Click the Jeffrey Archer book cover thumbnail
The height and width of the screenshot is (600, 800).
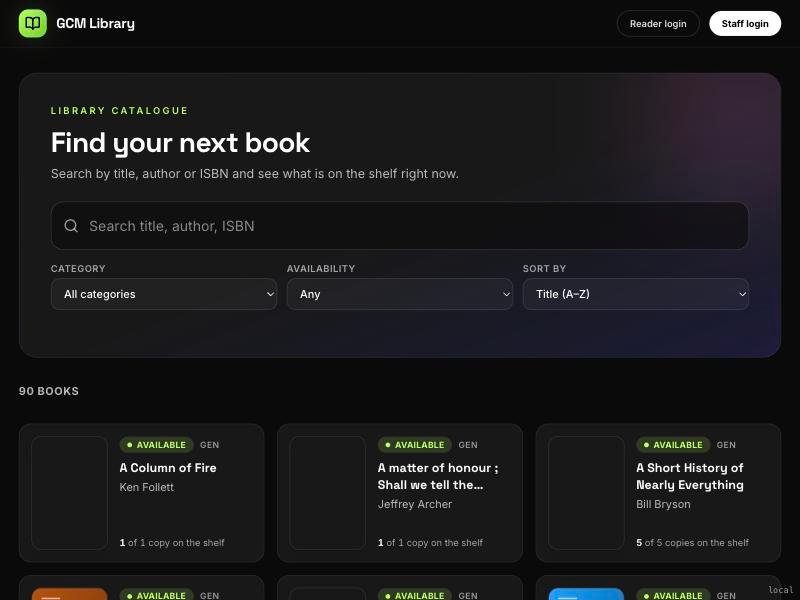click(328, 493)
